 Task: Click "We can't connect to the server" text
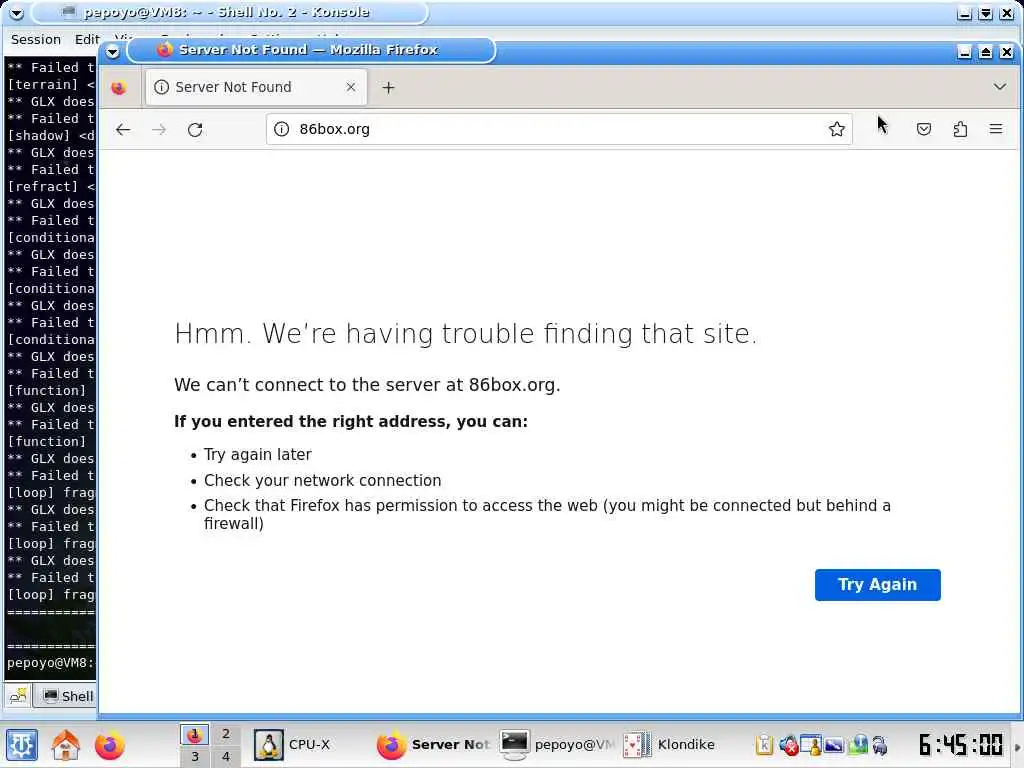[367, 385]
